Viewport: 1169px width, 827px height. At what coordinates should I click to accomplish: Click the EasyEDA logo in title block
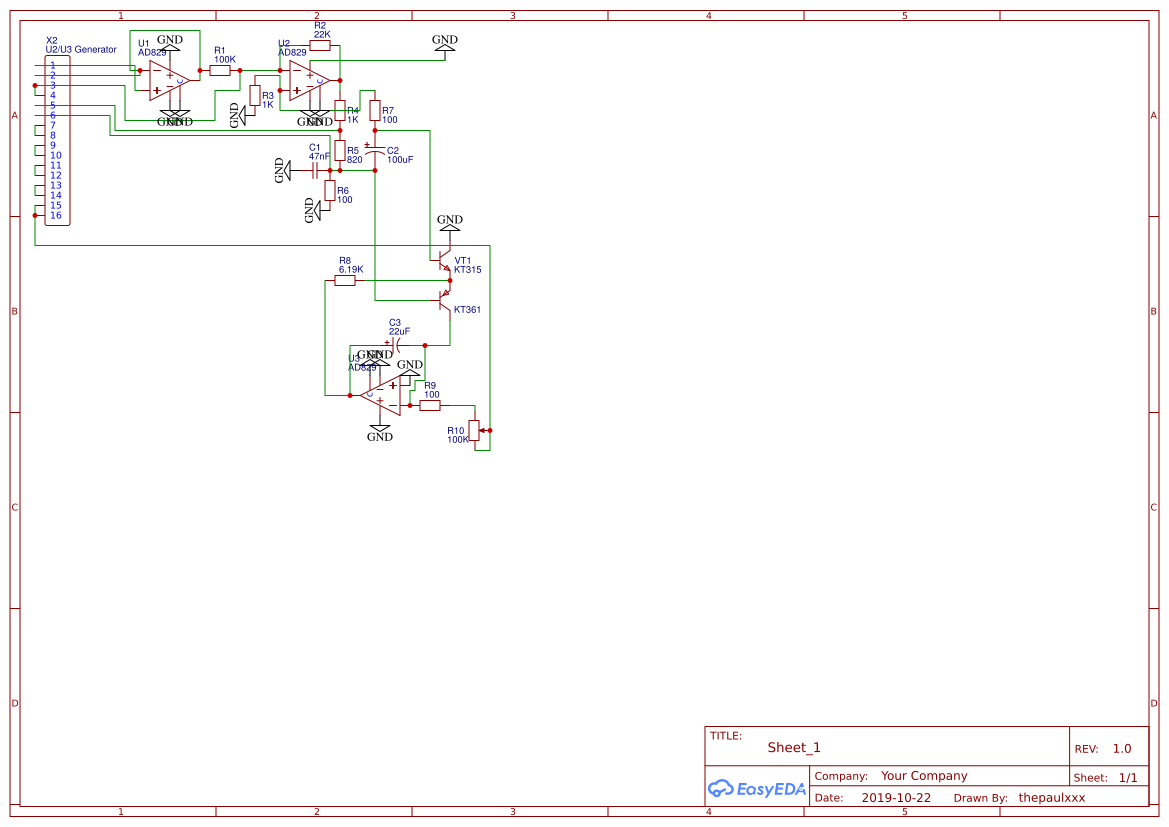click(757, 789)
